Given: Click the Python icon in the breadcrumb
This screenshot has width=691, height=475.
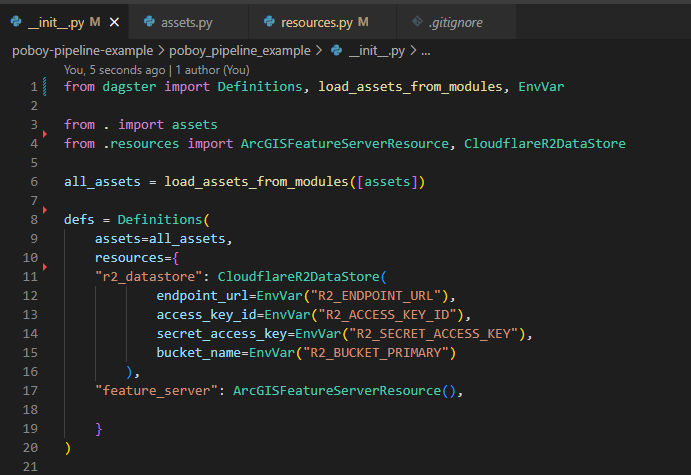Looking at the screenshot, I should (x=336, y=51).
